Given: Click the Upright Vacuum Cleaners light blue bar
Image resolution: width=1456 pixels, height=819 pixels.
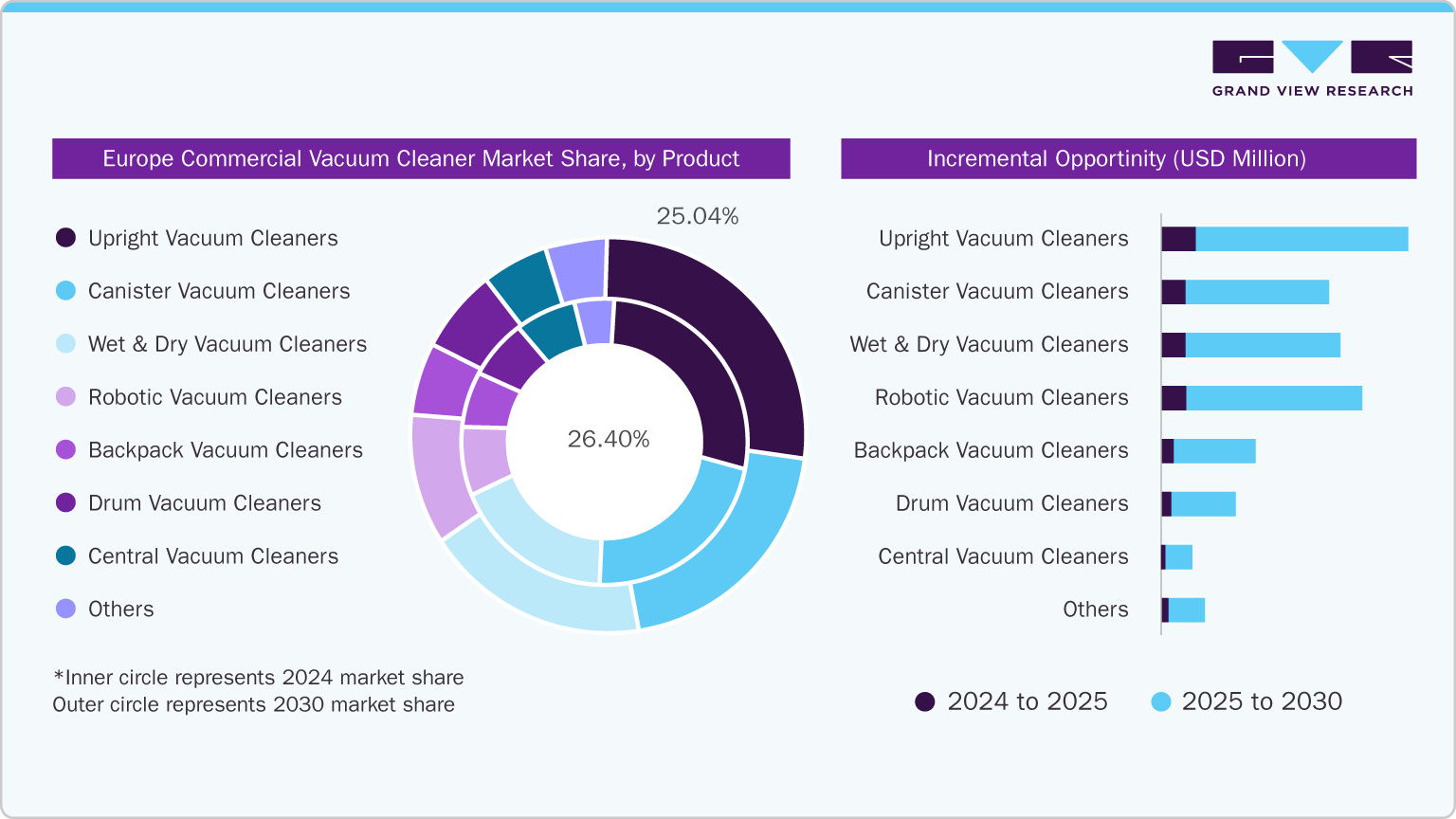Looking at the screenshot, I should pyautogui.click(x=1301, y=239).
